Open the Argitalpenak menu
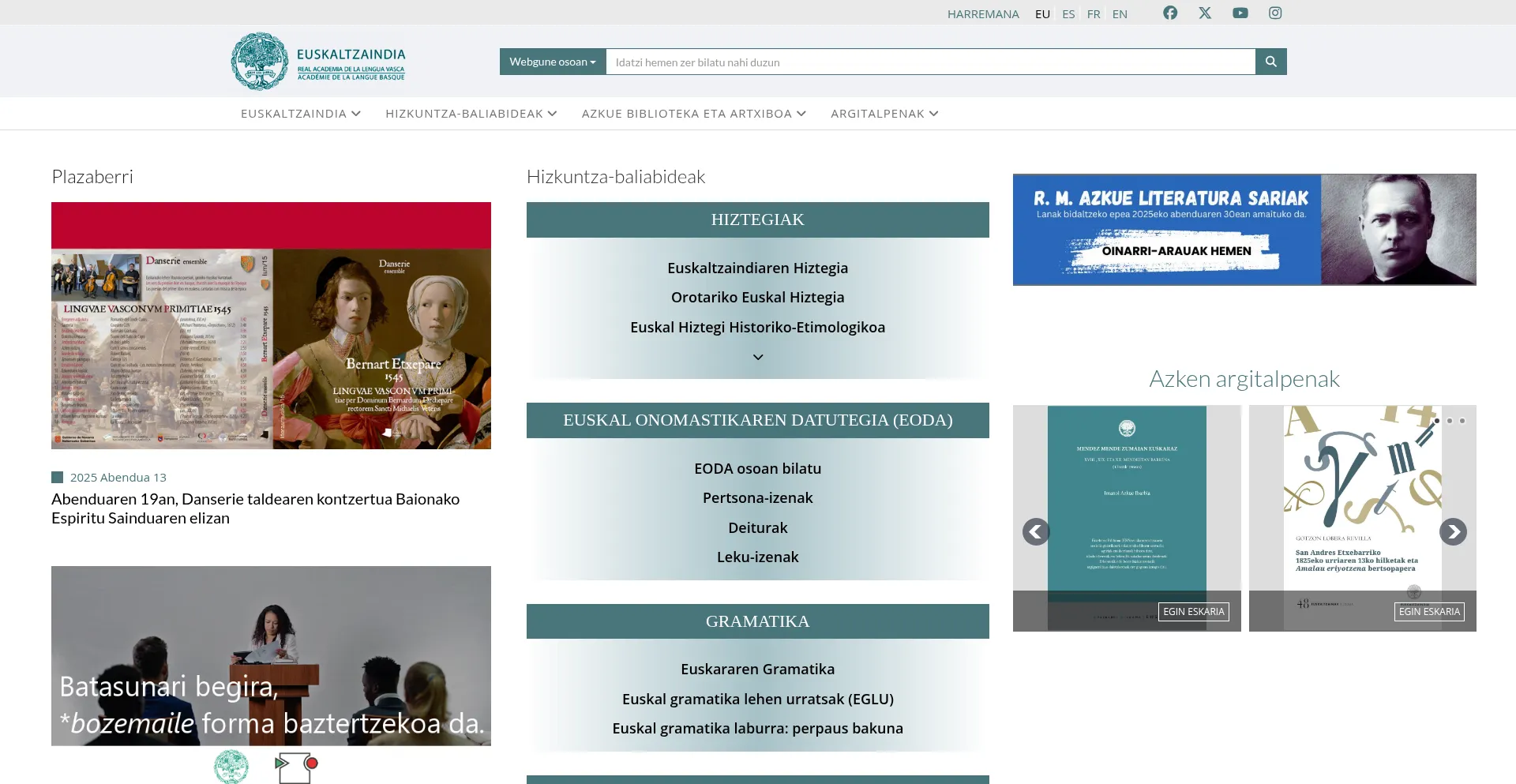Image resolution: width=1516 pixels, height=784 pixels. click(884, 114)
